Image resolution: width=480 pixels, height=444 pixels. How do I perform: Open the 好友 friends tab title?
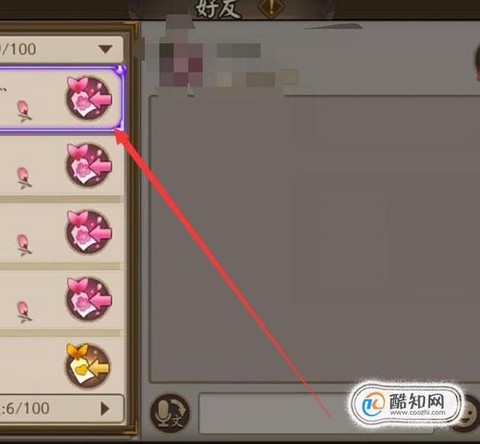[218, 9]
